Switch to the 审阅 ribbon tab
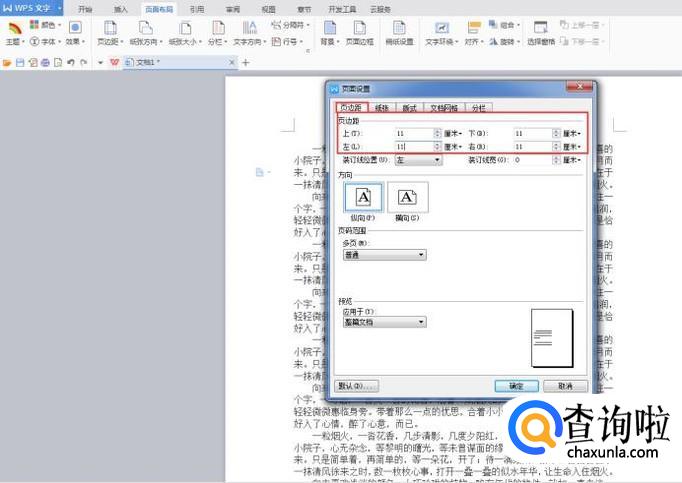Viewport: 682px width, 483px height. [233, 9]
